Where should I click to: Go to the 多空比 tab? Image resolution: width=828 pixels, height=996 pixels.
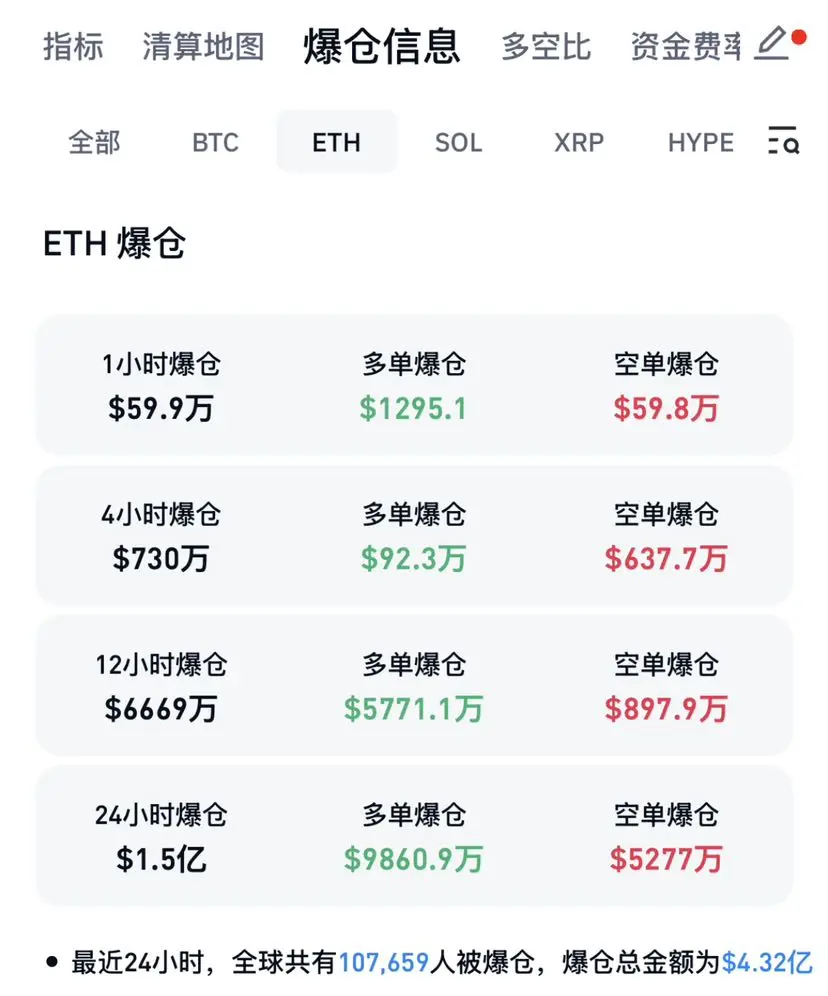[x=546, y=46]
